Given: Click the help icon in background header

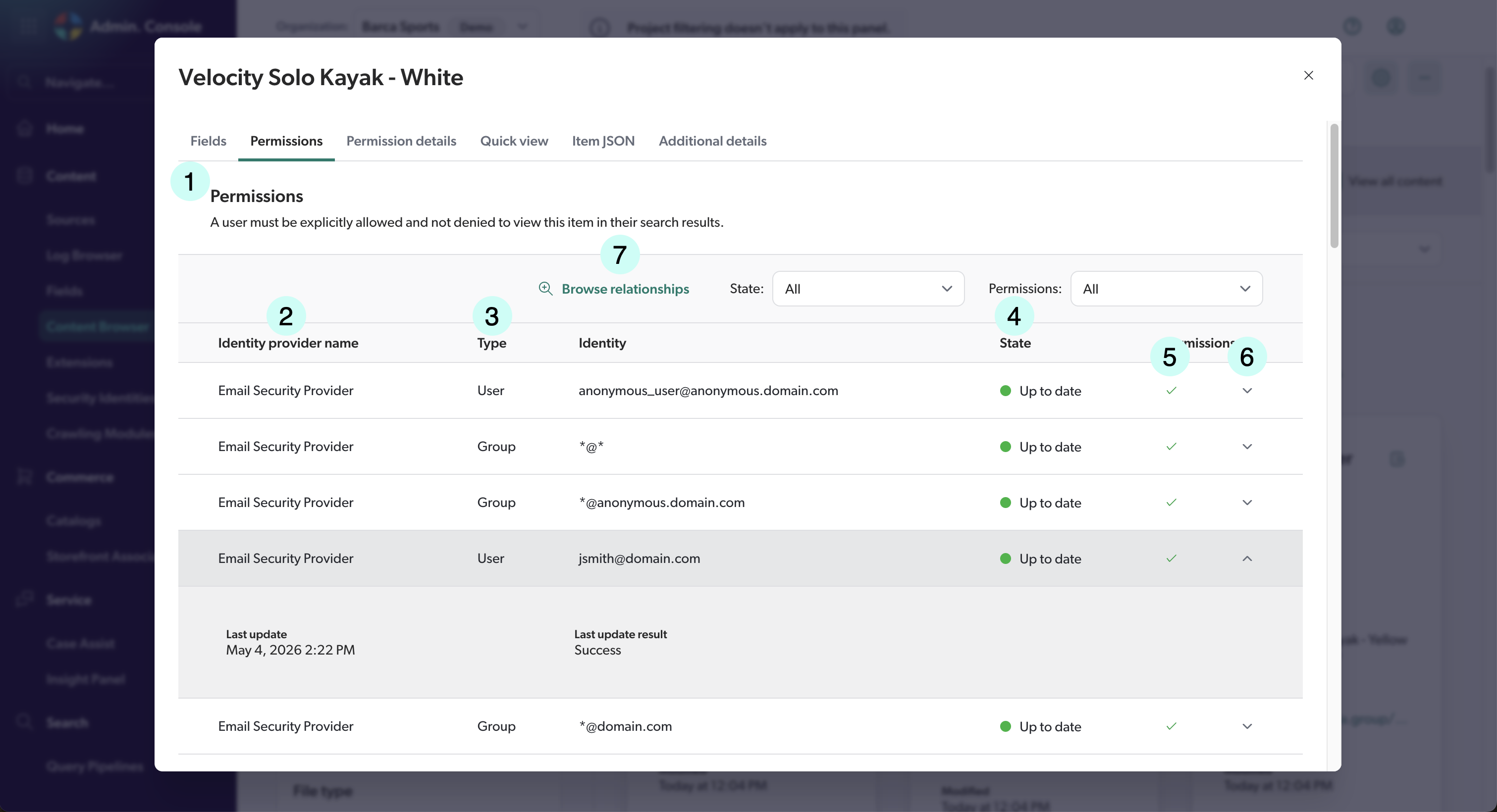Looking at the screenshot, I should point(1352,26).
